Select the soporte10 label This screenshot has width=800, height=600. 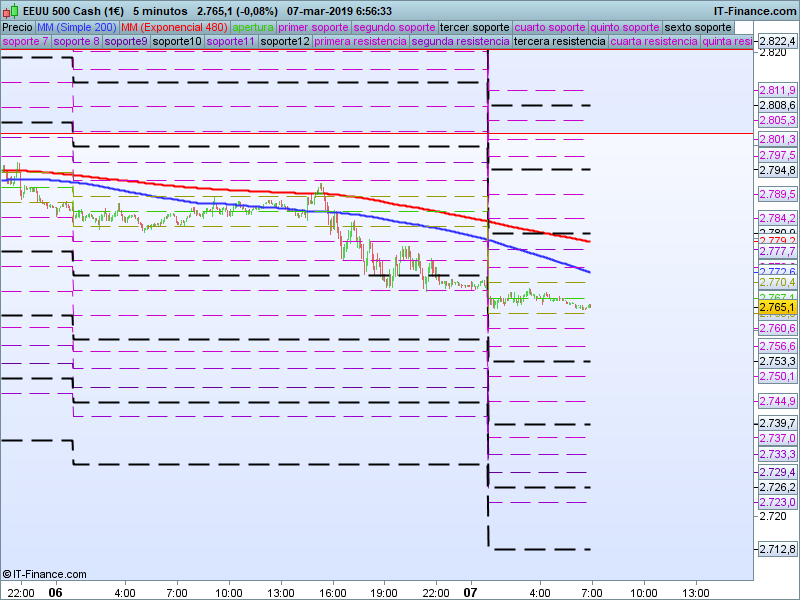pos(177,42)
